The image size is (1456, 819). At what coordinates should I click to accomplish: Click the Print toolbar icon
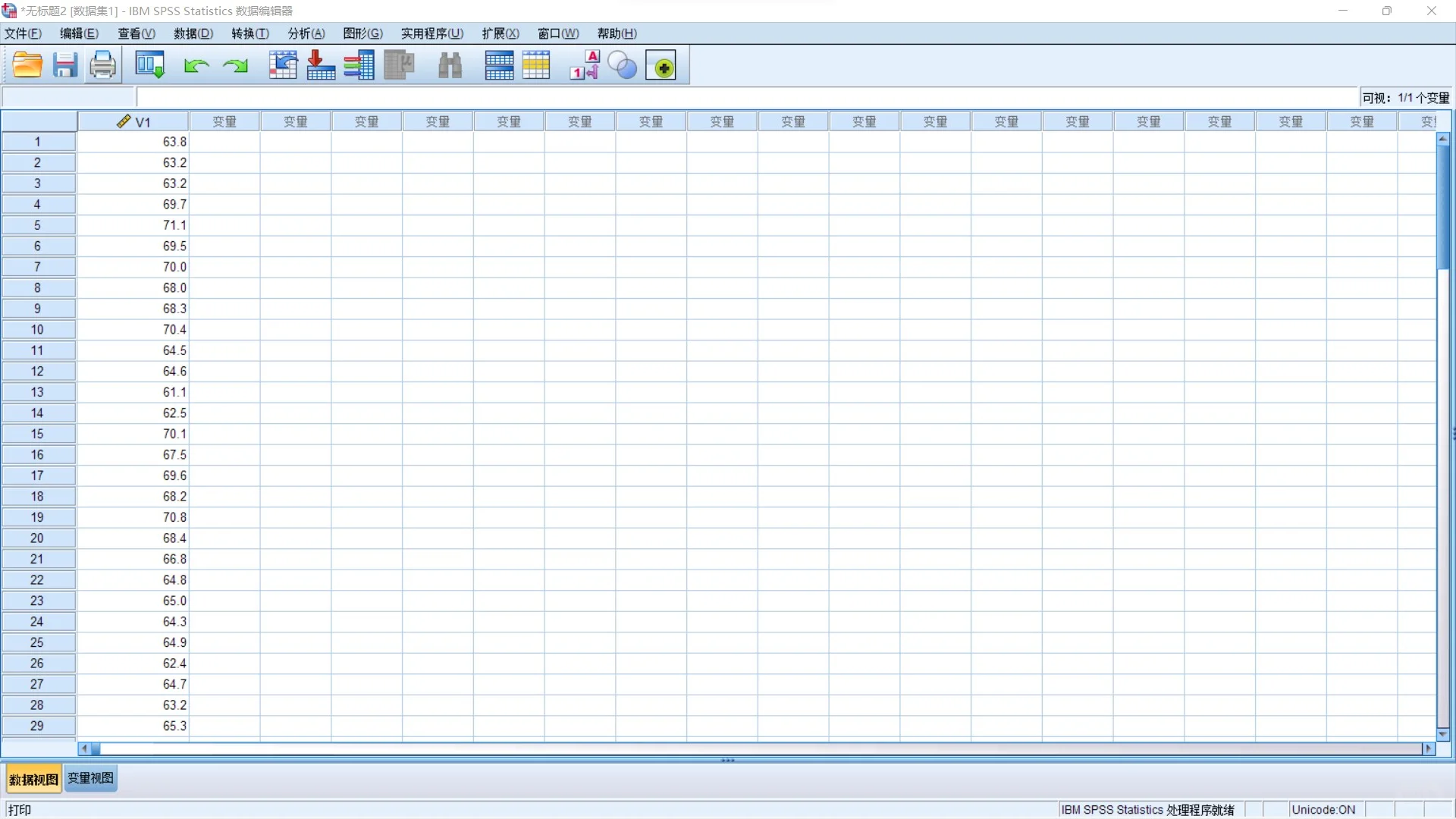(102, 66)
